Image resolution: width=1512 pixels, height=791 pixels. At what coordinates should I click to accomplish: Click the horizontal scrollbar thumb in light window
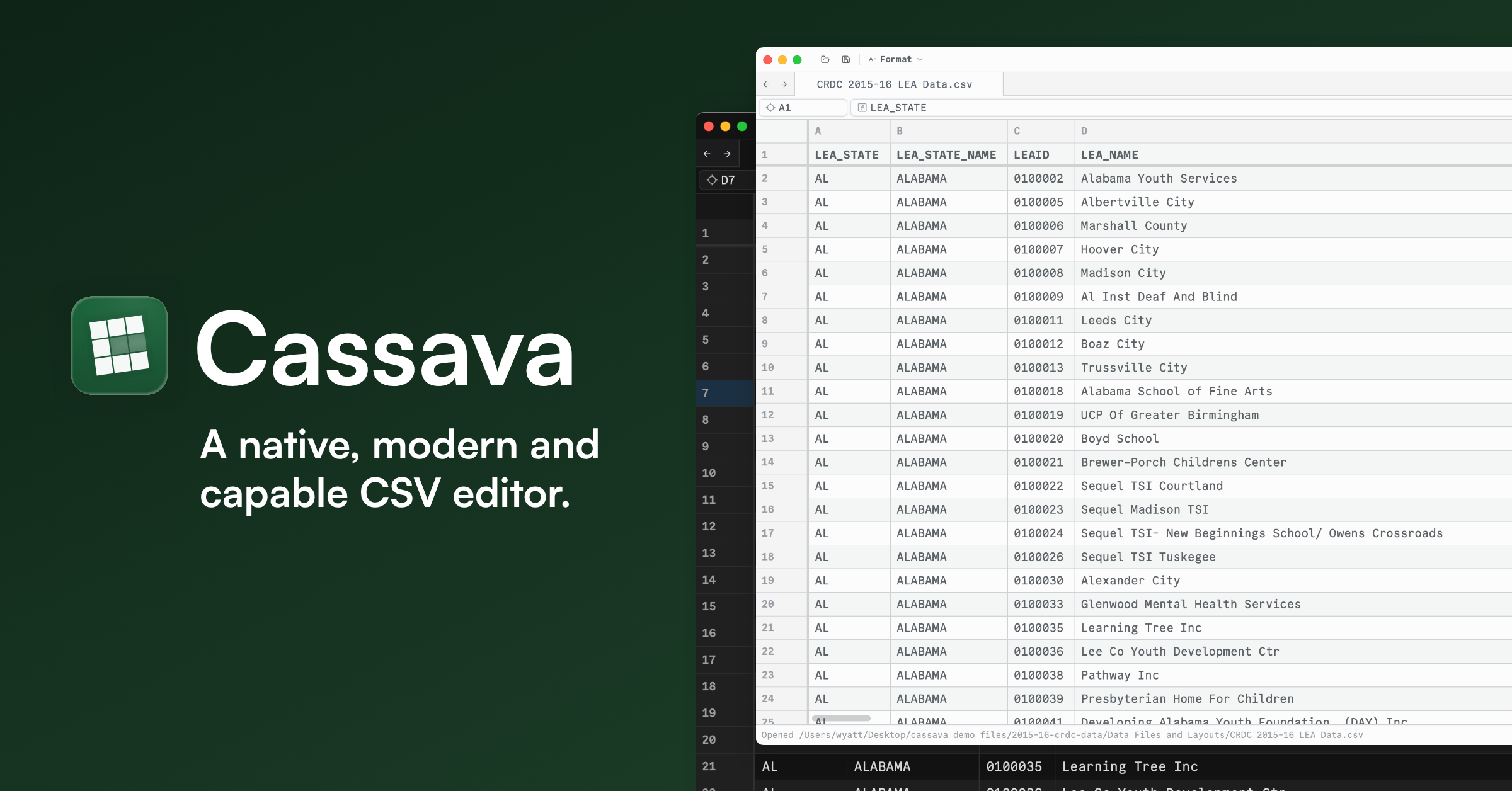841,719
